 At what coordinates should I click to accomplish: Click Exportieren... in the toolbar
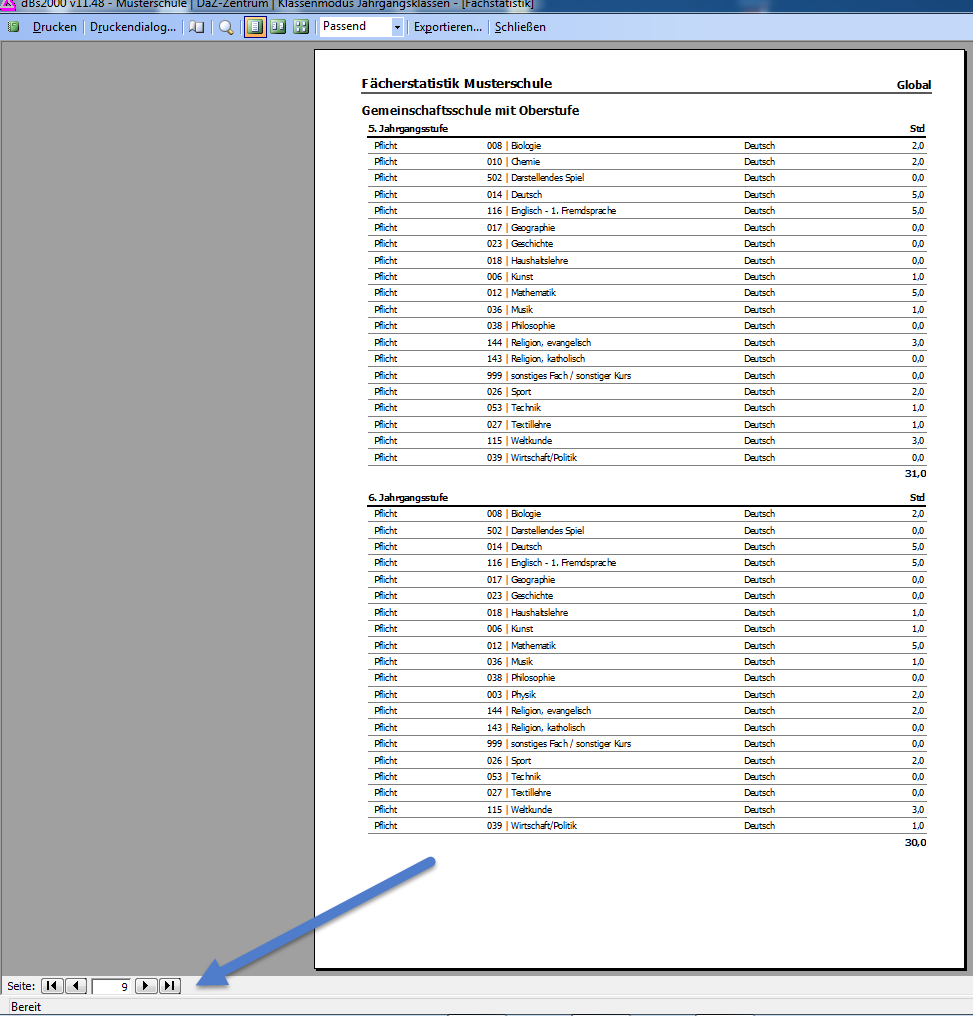448,27
